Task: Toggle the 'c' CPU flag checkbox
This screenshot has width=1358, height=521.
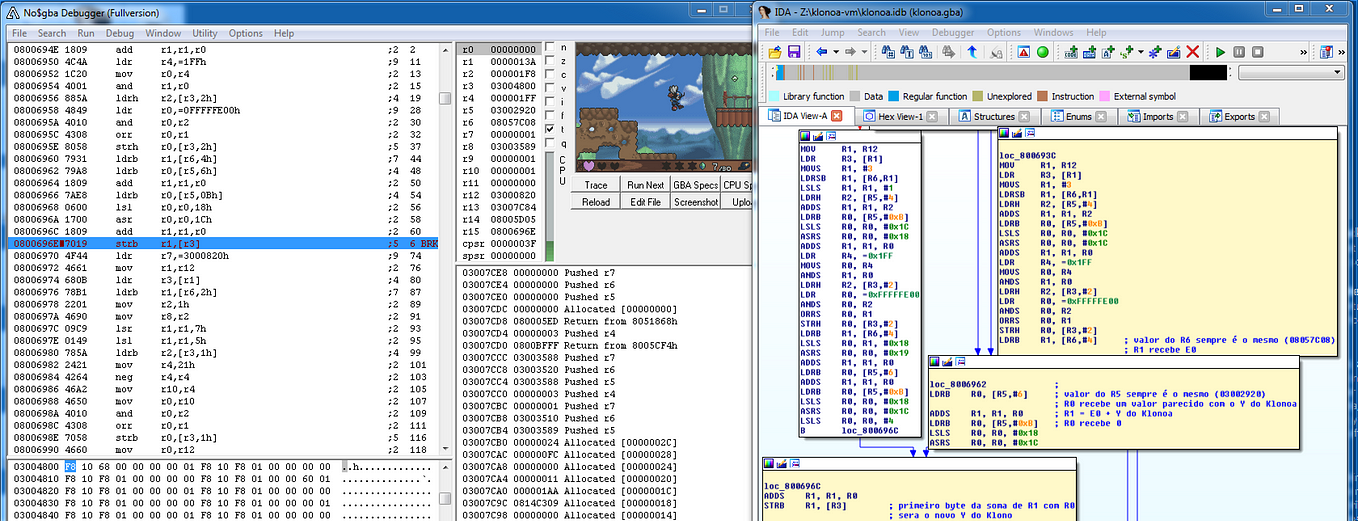Action: pyautogui.click(x=550, y=75)
